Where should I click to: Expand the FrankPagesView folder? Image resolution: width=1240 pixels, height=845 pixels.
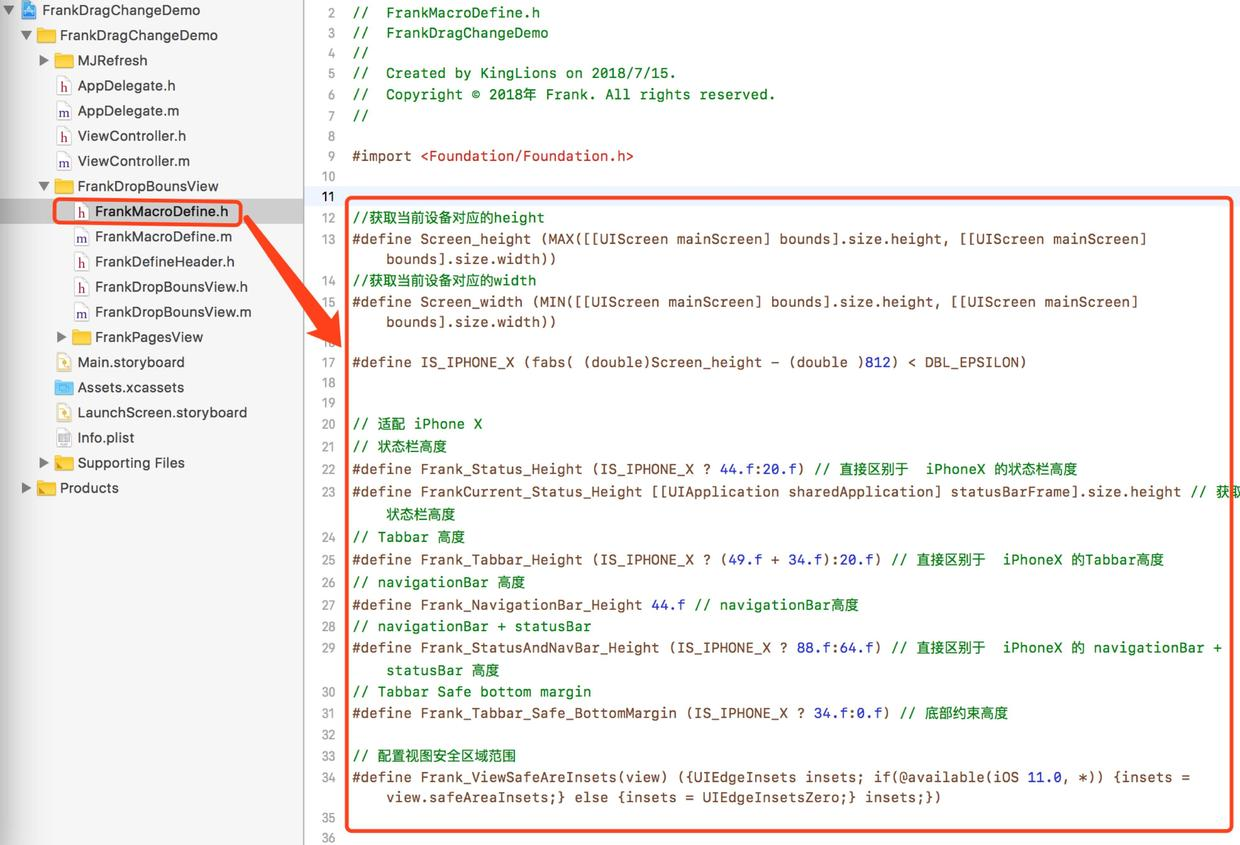pos(62,337)
